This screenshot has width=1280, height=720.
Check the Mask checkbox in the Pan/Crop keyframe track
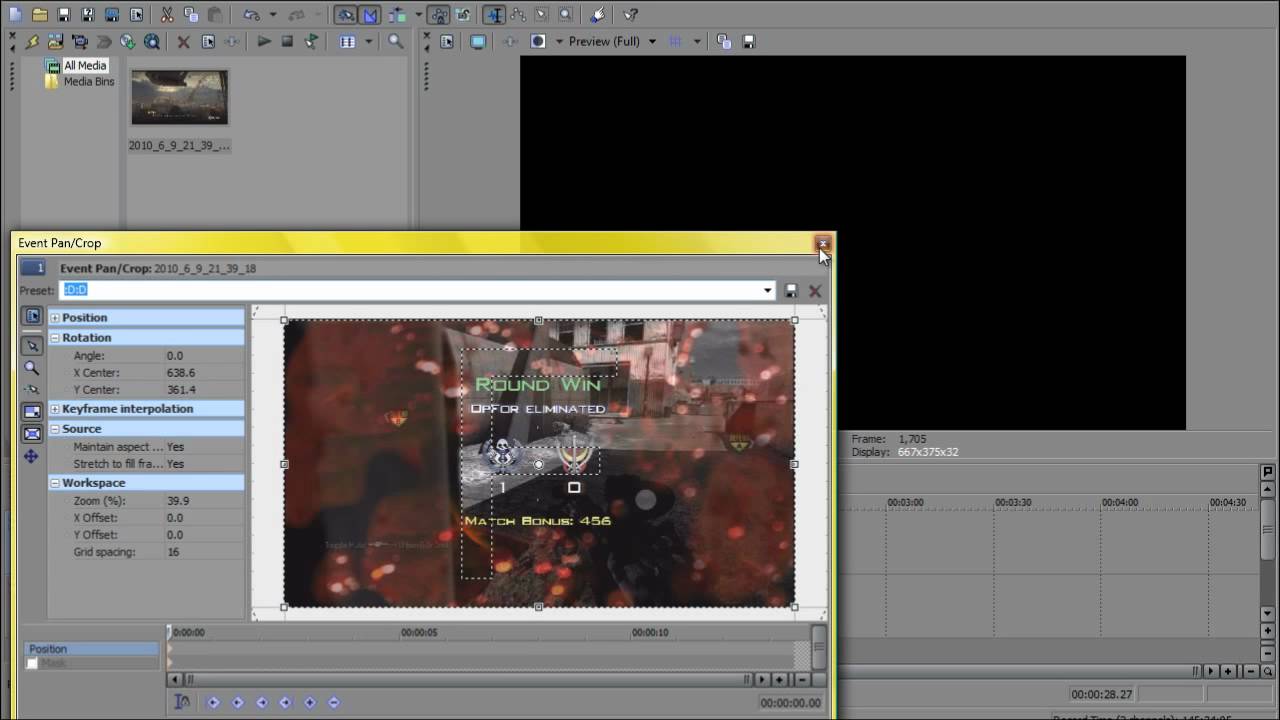(32, 664)
